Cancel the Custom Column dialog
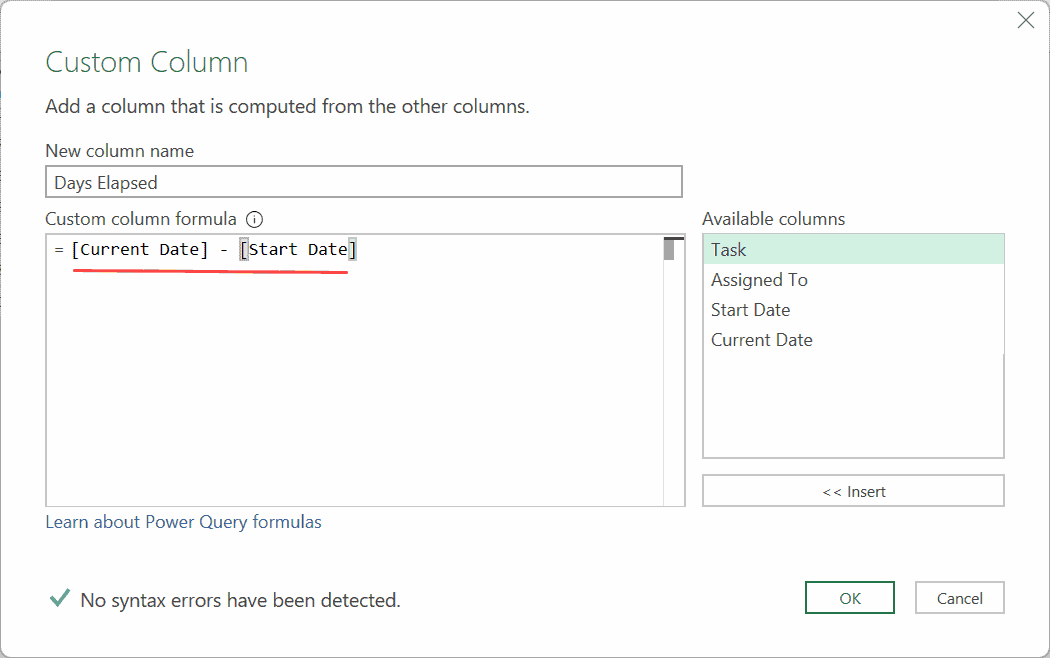 point(959,598)
